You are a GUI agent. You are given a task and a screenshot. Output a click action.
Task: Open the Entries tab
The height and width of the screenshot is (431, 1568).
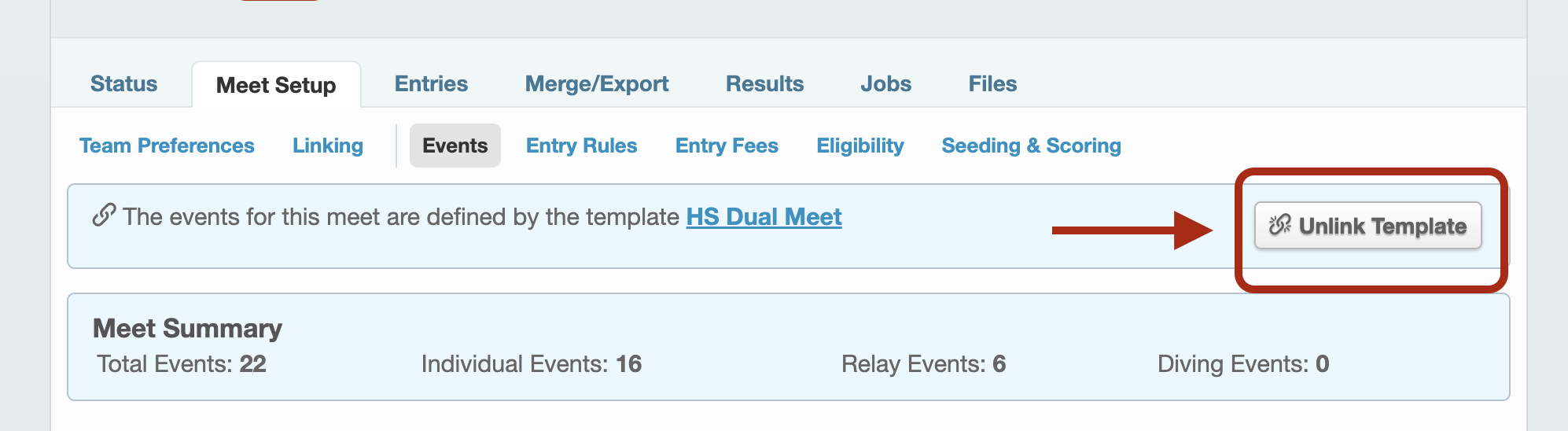tap(431, 84)
